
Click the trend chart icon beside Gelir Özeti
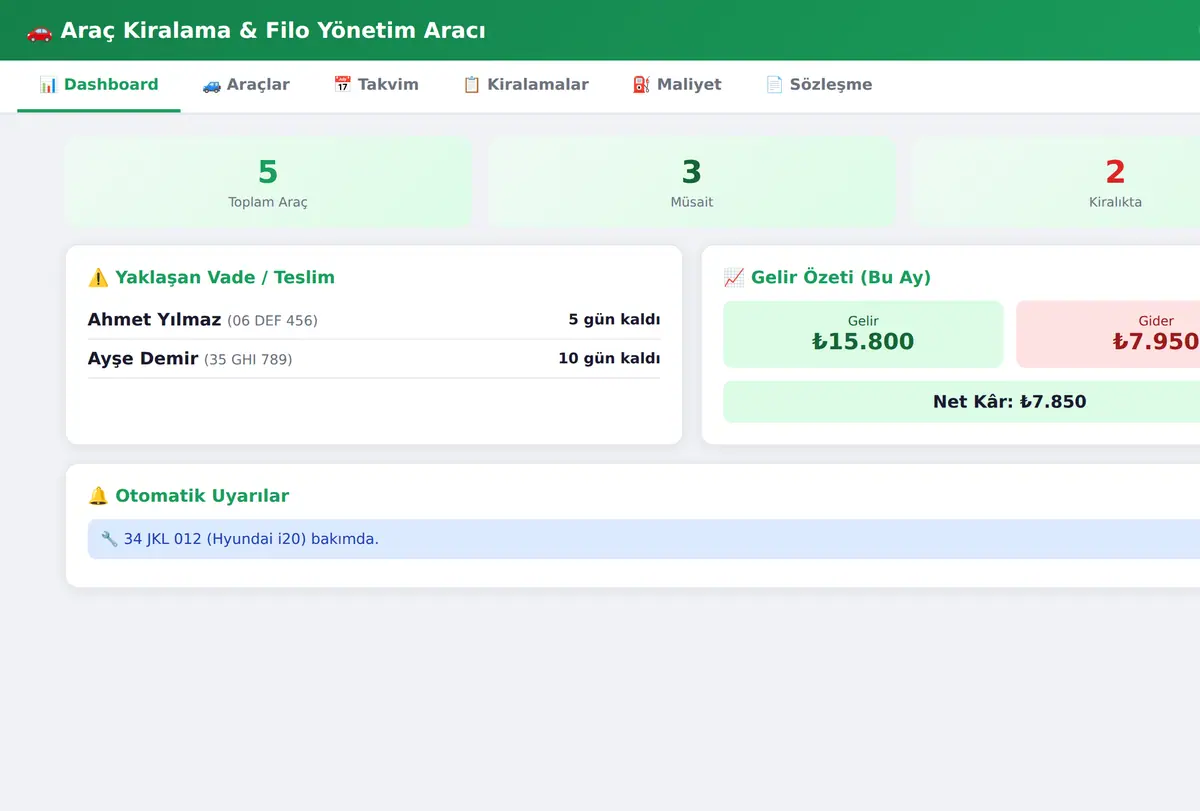coord(734,278)
